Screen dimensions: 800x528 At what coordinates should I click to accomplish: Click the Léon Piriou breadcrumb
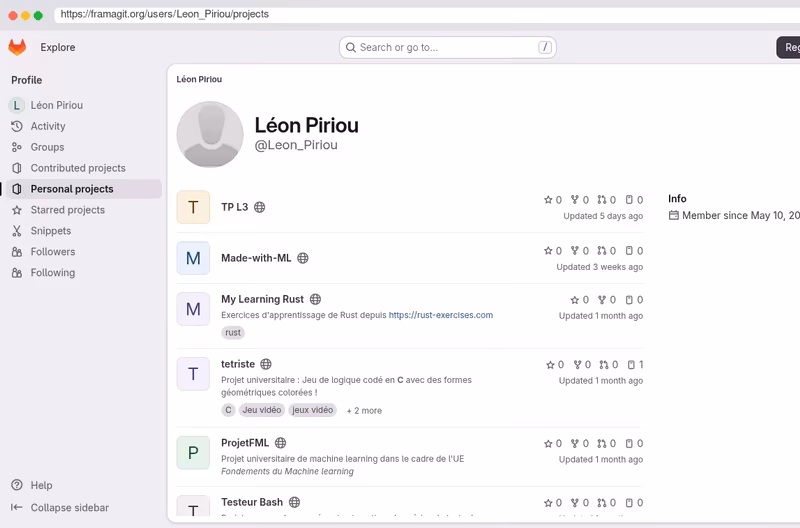click(x=199, y=79)
